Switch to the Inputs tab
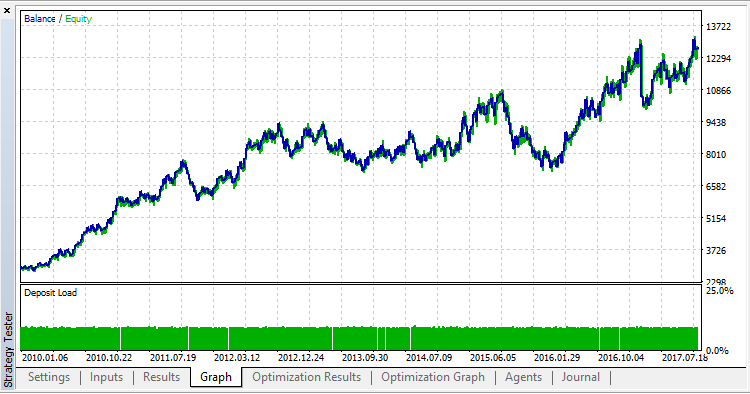Image resolution: width=750 pixels, height=394 pixels. [x=106, y=377]
